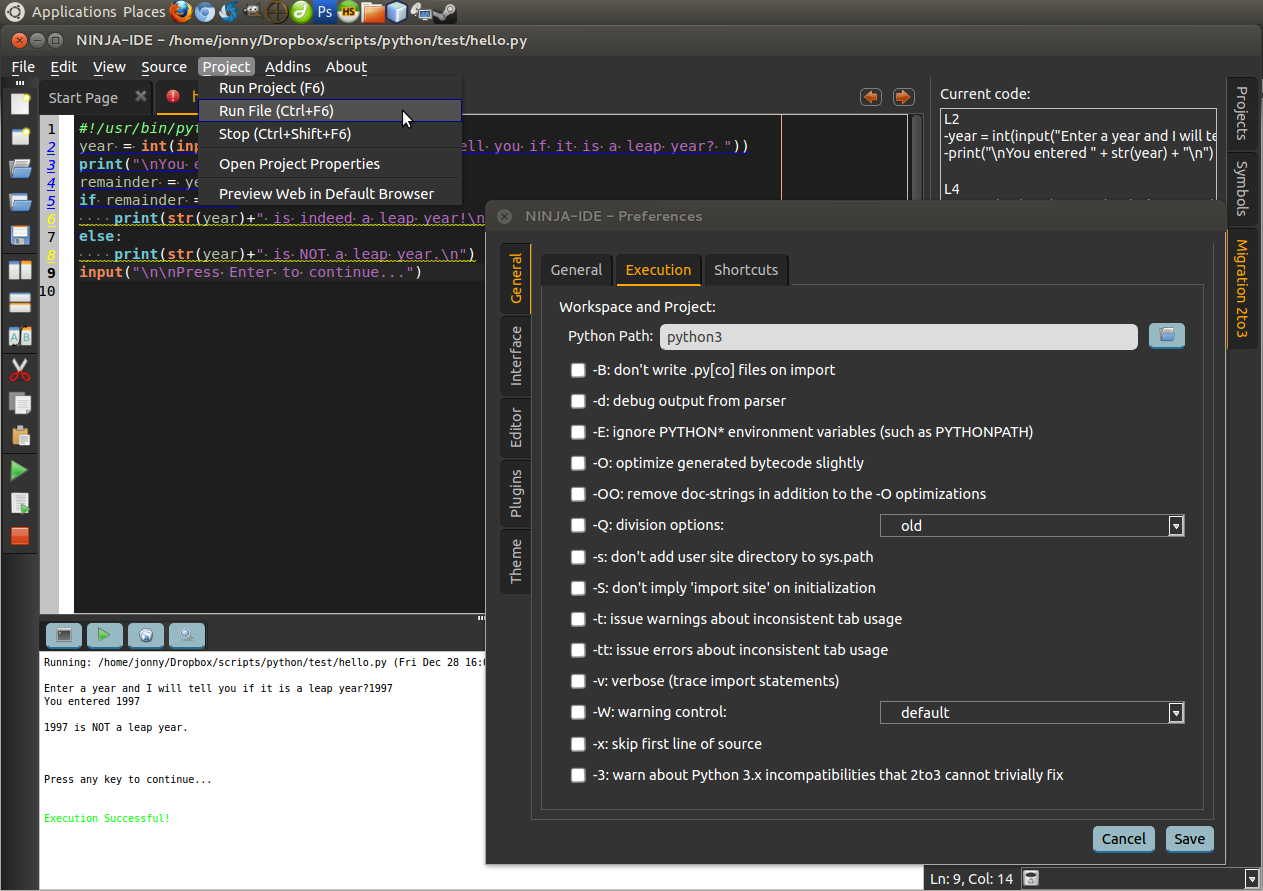The width and height of the screenshot is (1263, 891).
Task: Open the division options dropdown showing old
Action: (1032, 525)
